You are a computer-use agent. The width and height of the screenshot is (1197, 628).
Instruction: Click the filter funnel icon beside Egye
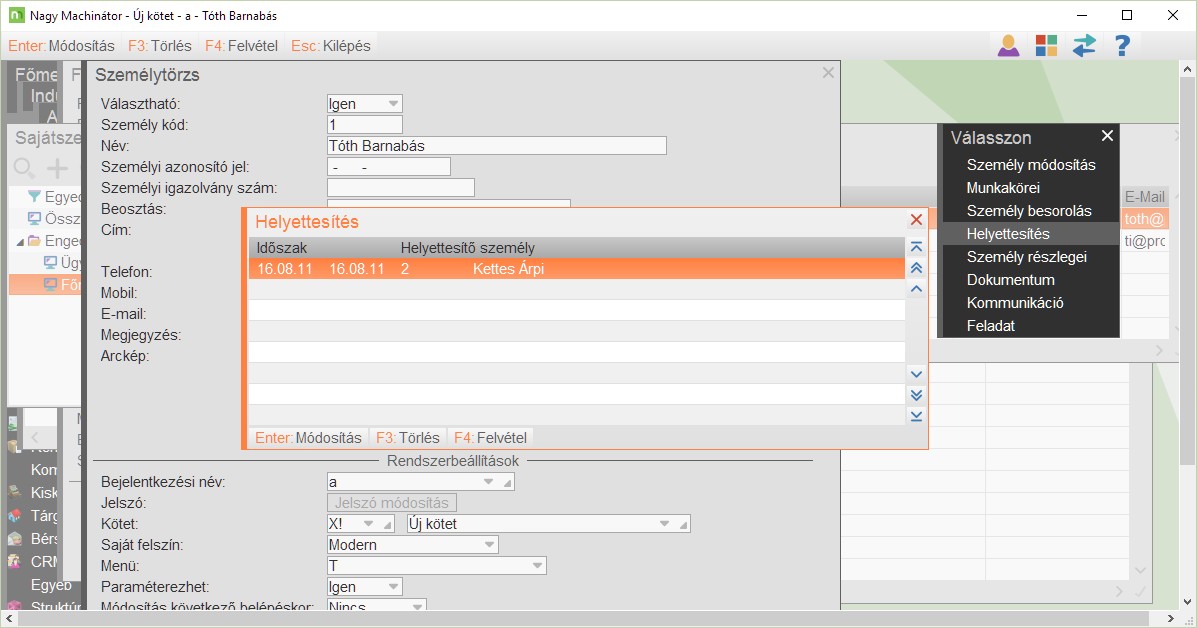(34, 197)
